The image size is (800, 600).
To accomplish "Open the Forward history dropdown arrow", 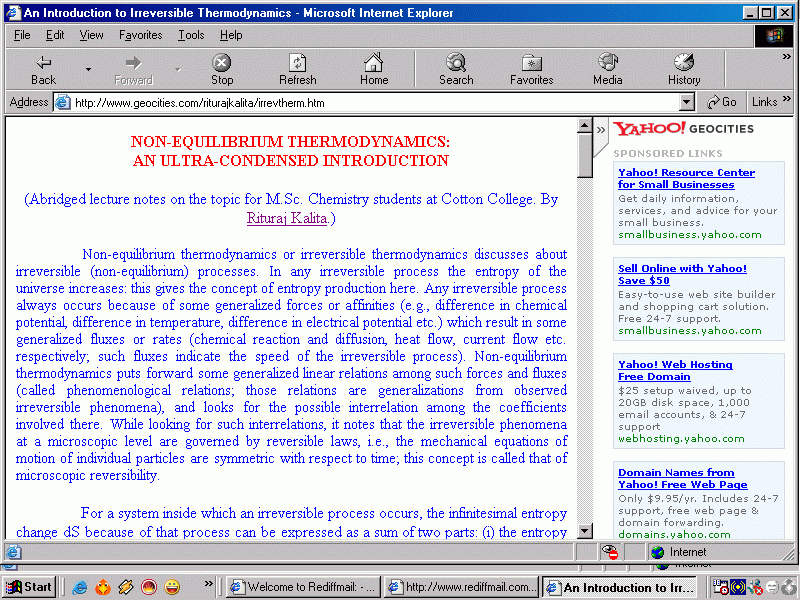I will [178, 69].
